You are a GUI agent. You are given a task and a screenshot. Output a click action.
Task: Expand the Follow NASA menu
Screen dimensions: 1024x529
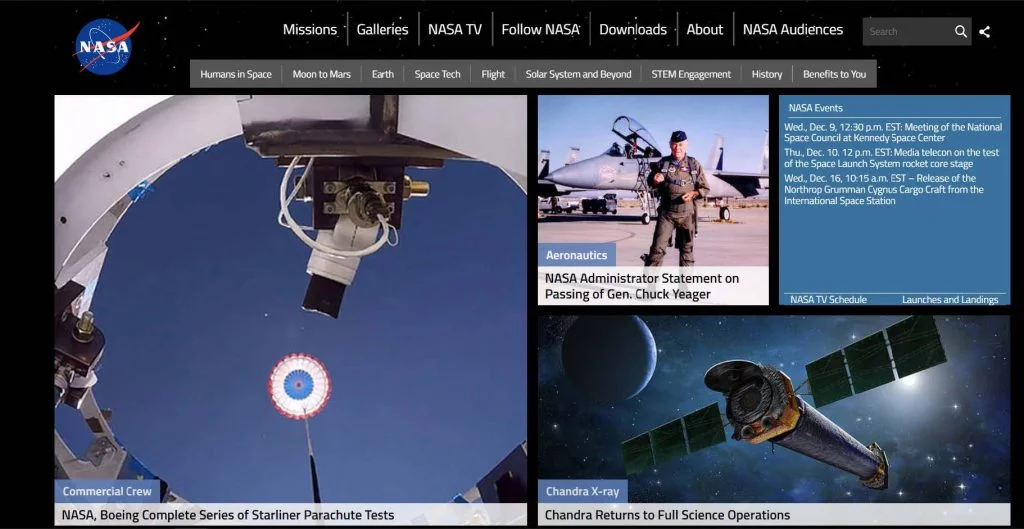(540, 29)
